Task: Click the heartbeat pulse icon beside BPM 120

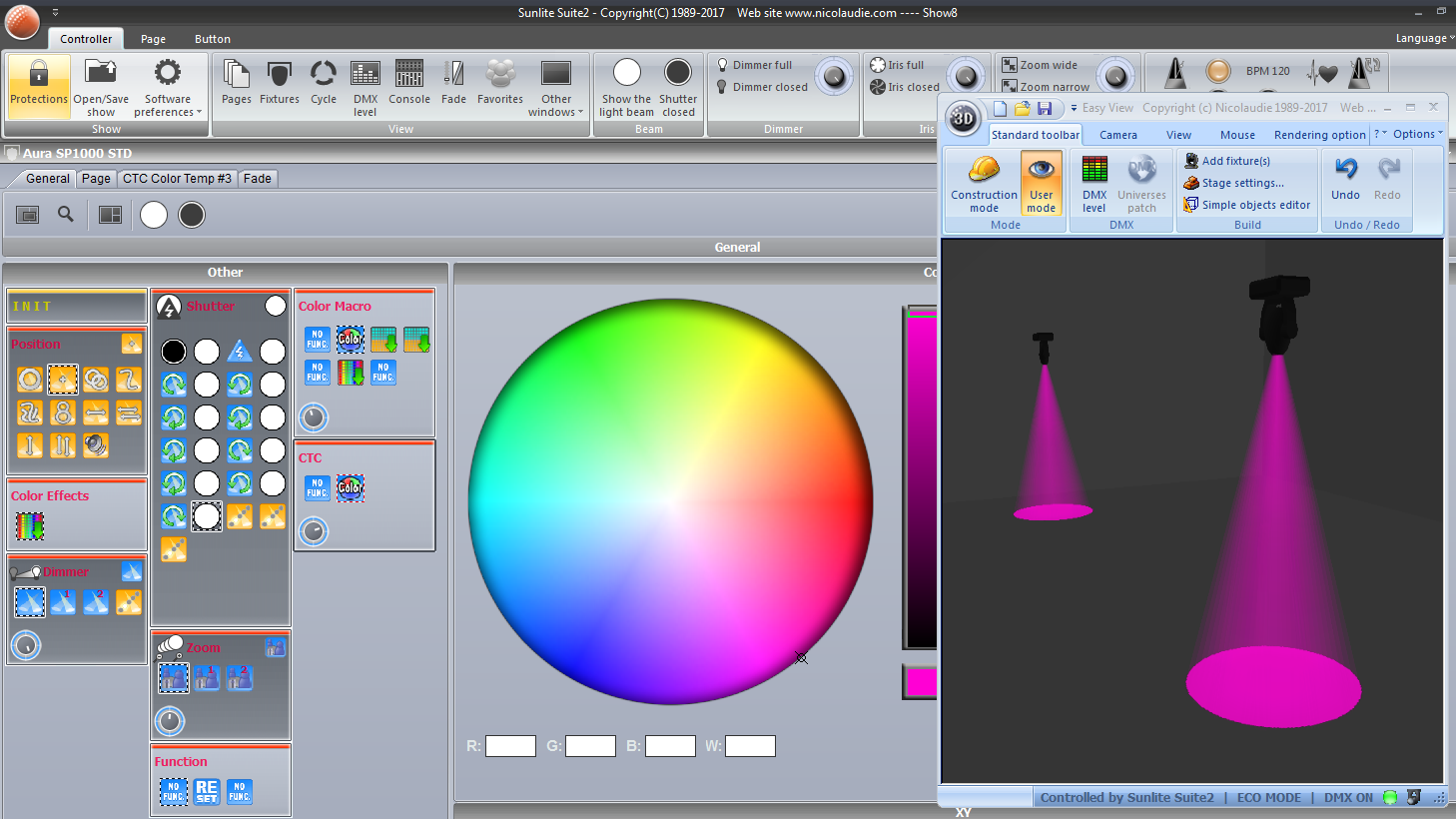Action: (1322, 72)
